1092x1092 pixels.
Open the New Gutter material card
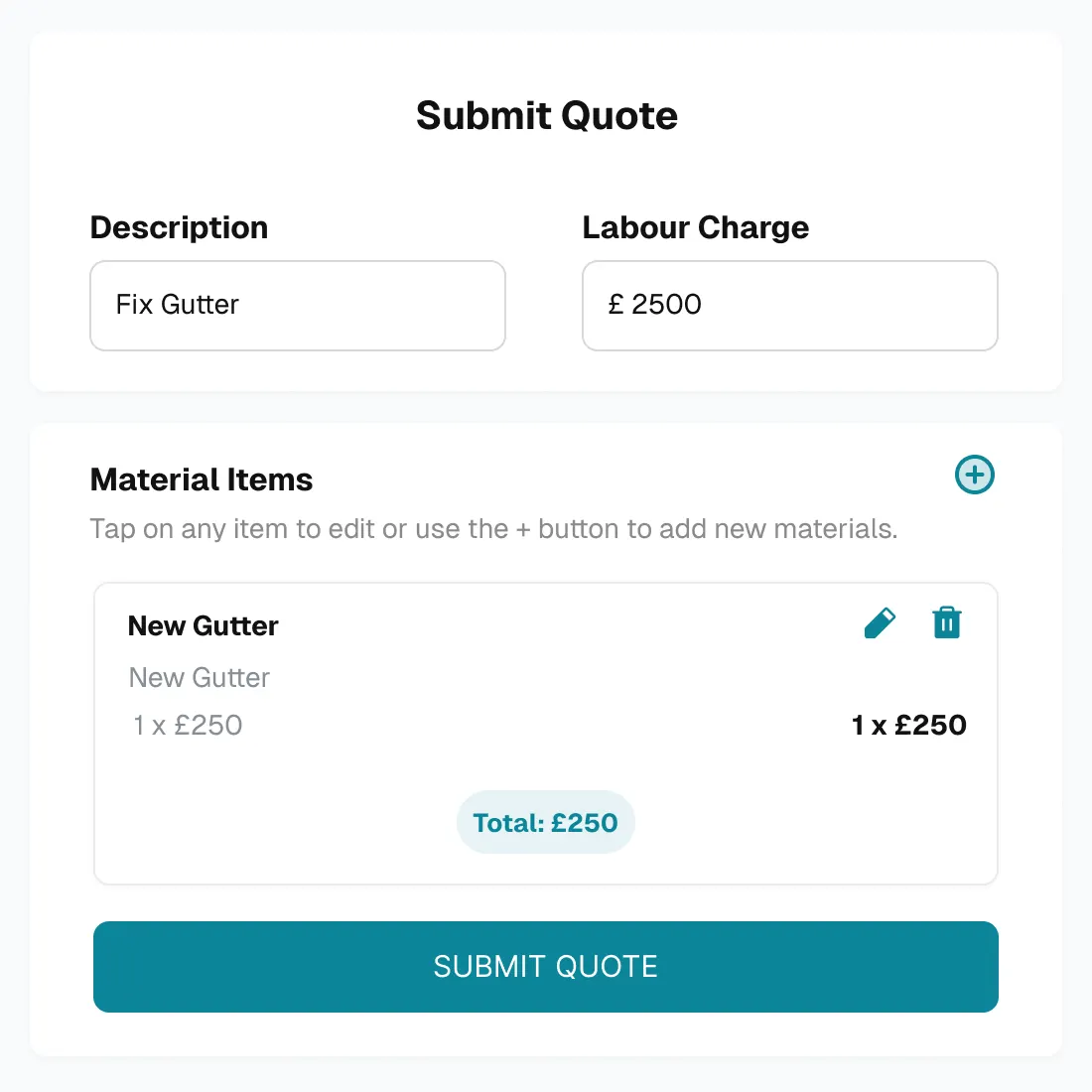tap(545, 734)
